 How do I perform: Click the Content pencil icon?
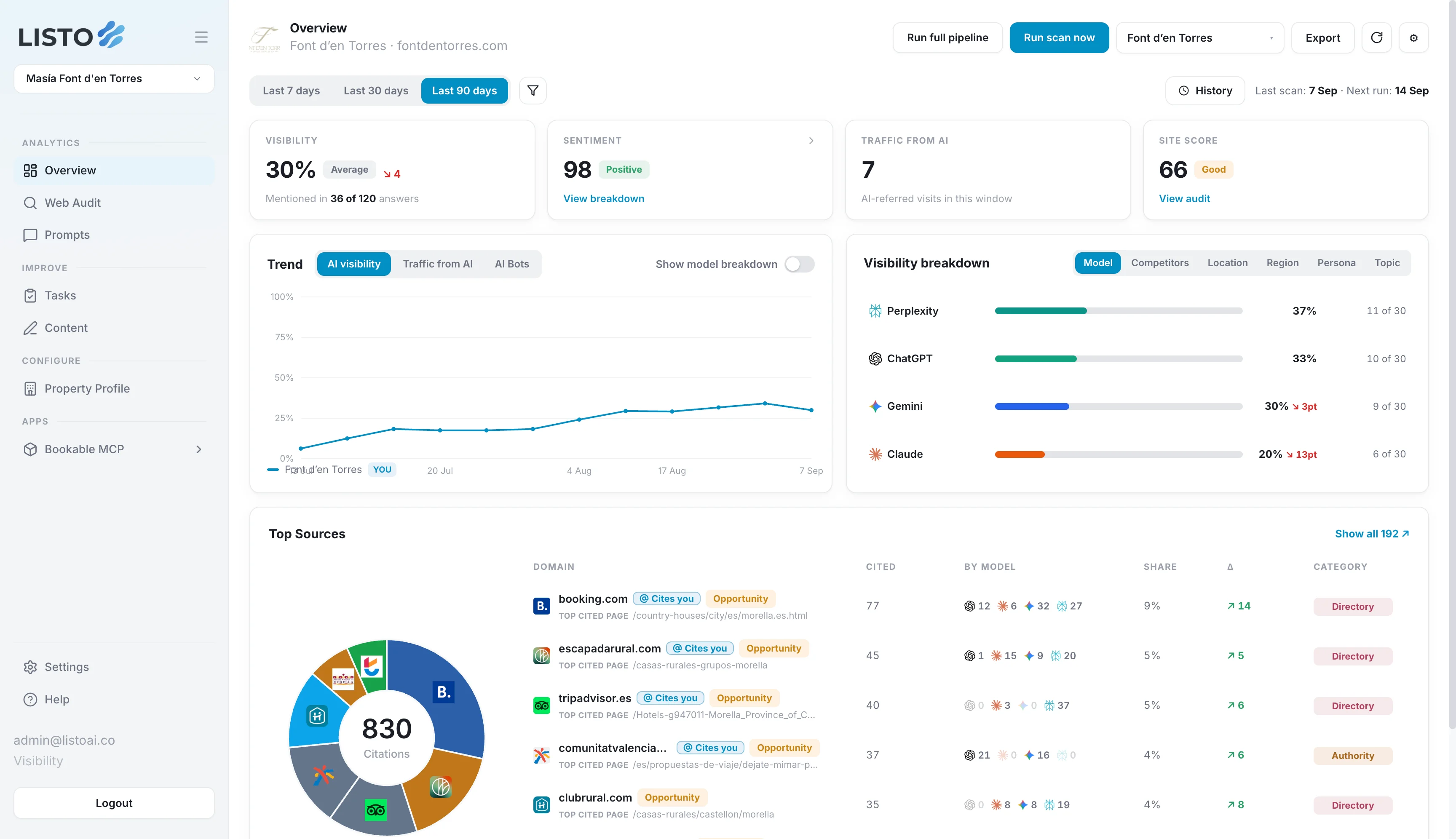[30, 328]
